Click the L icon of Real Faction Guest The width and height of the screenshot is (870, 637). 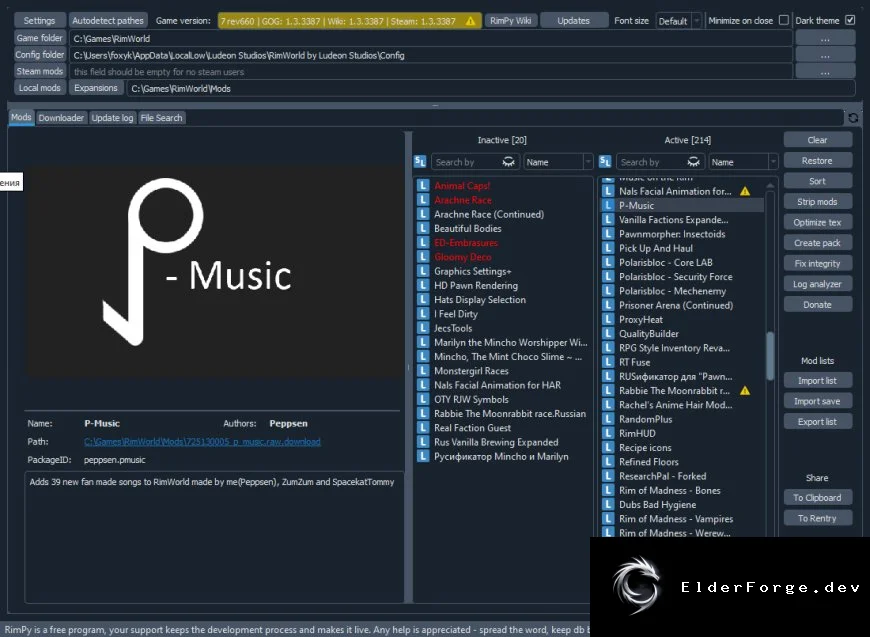pos(423,428)
